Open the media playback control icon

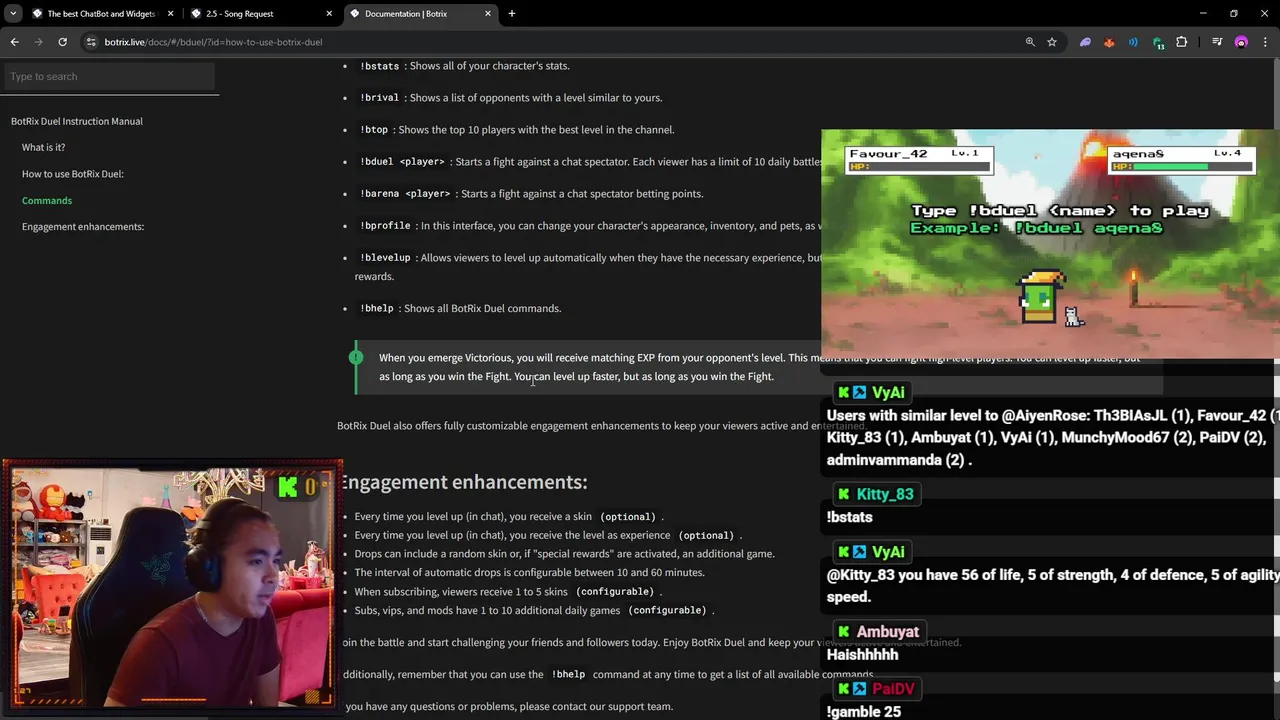1217,42
